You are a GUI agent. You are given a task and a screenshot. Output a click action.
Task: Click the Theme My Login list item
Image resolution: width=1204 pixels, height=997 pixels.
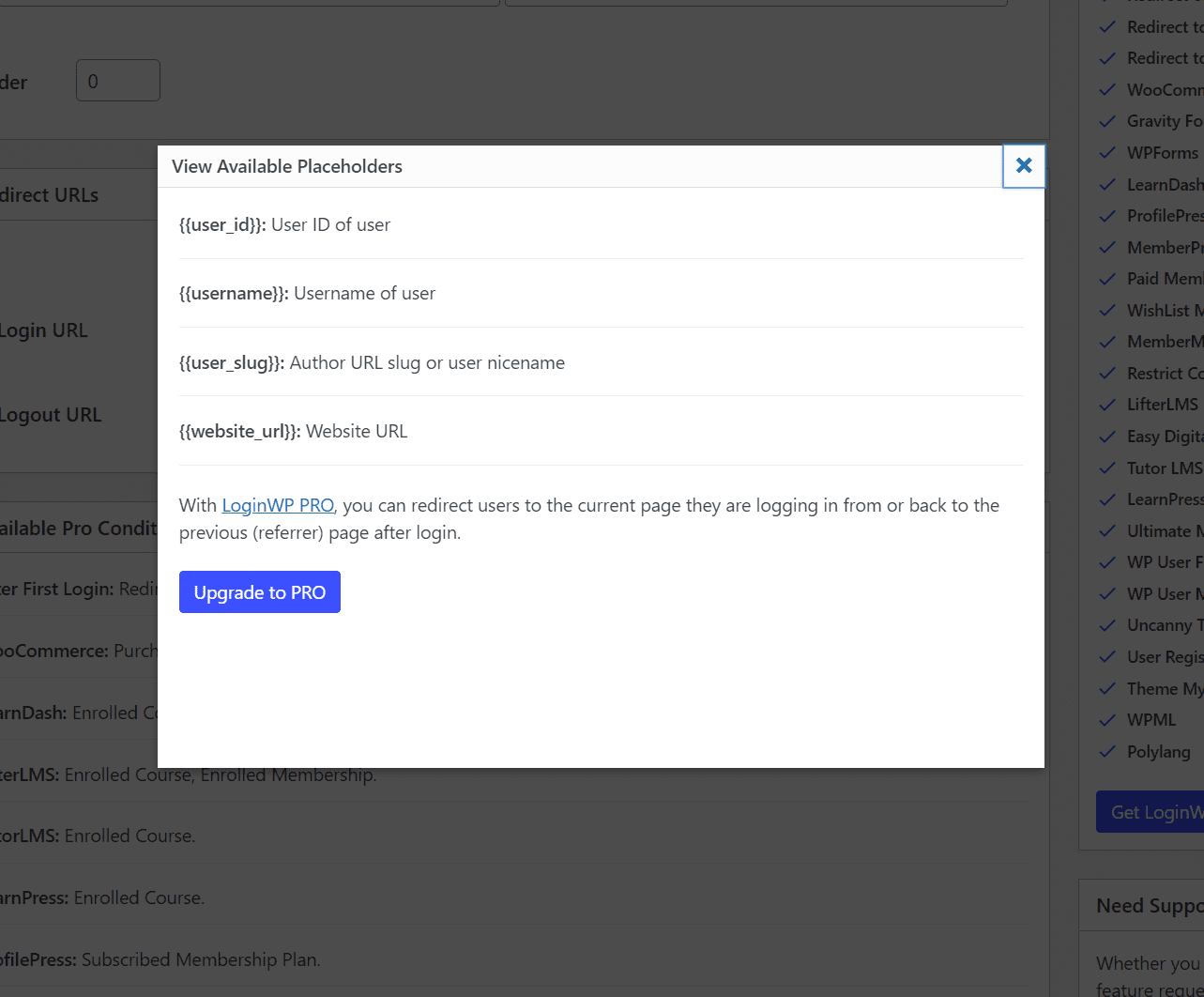[x=1165, y=689]
